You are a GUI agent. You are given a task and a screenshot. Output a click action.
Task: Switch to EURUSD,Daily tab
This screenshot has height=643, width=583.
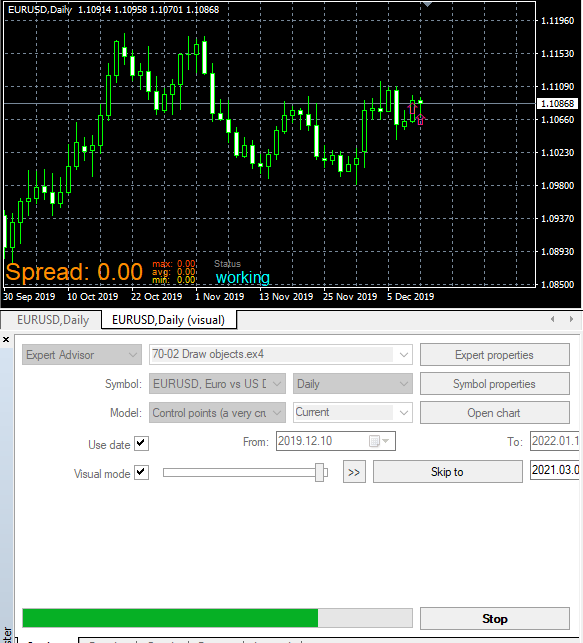(x=53, y=320)
